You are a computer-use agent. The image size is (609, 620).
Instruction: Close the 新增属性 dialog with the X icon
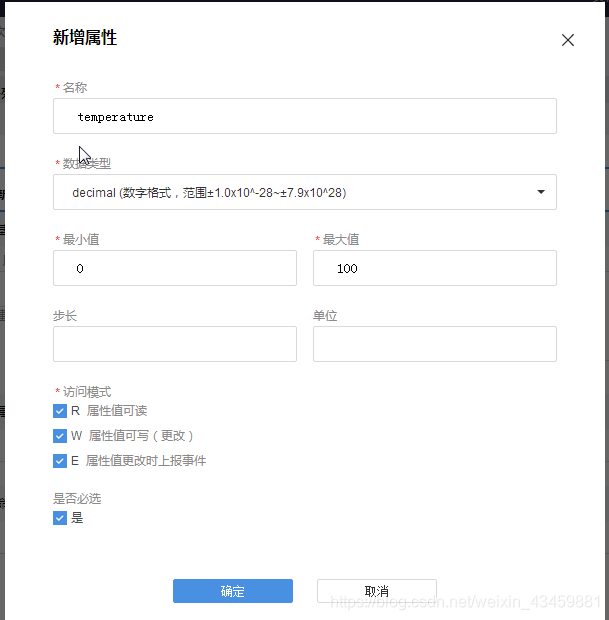point(567,40)
